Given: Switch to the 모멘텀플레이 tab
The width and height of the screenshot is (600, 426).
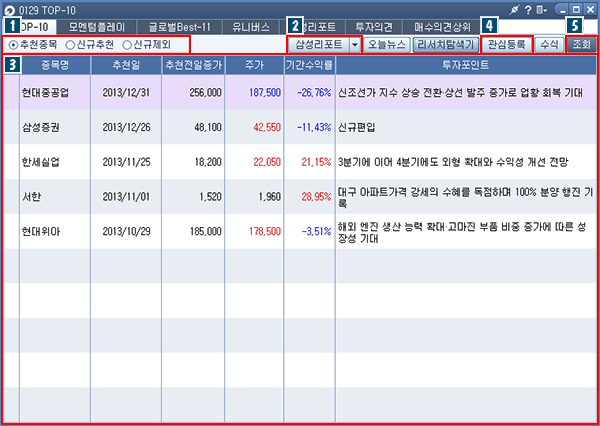Looking at the screenshot, I should [97, 26].
